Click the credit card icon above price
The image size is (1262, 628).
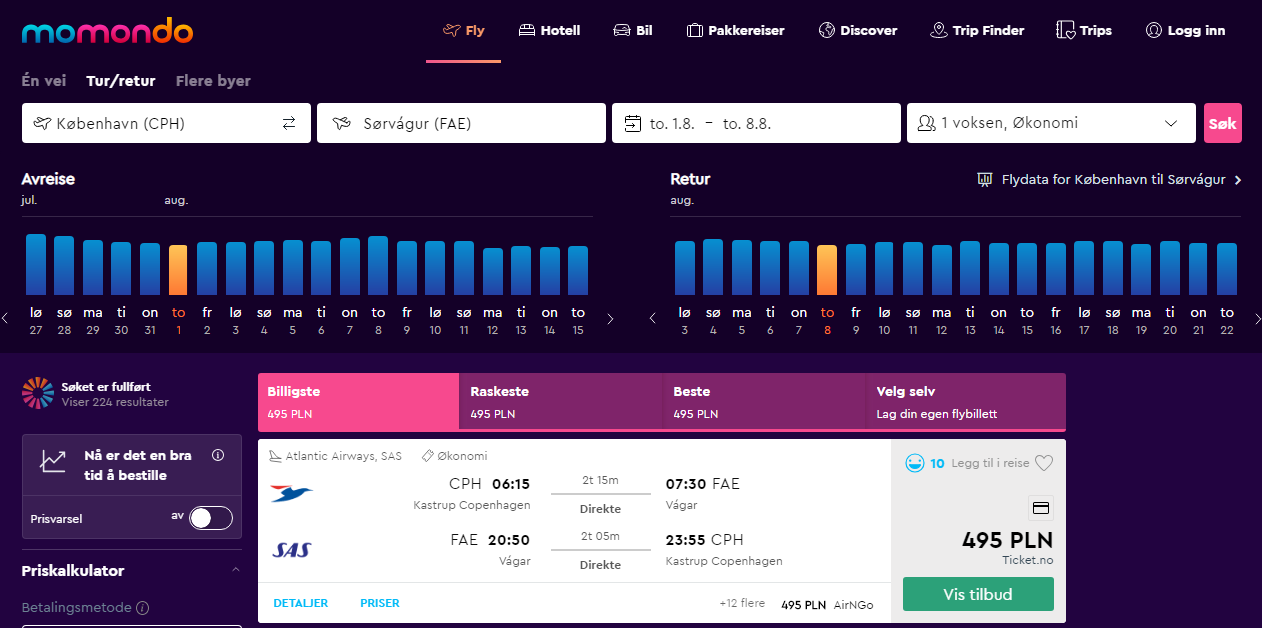point(1040,508)
